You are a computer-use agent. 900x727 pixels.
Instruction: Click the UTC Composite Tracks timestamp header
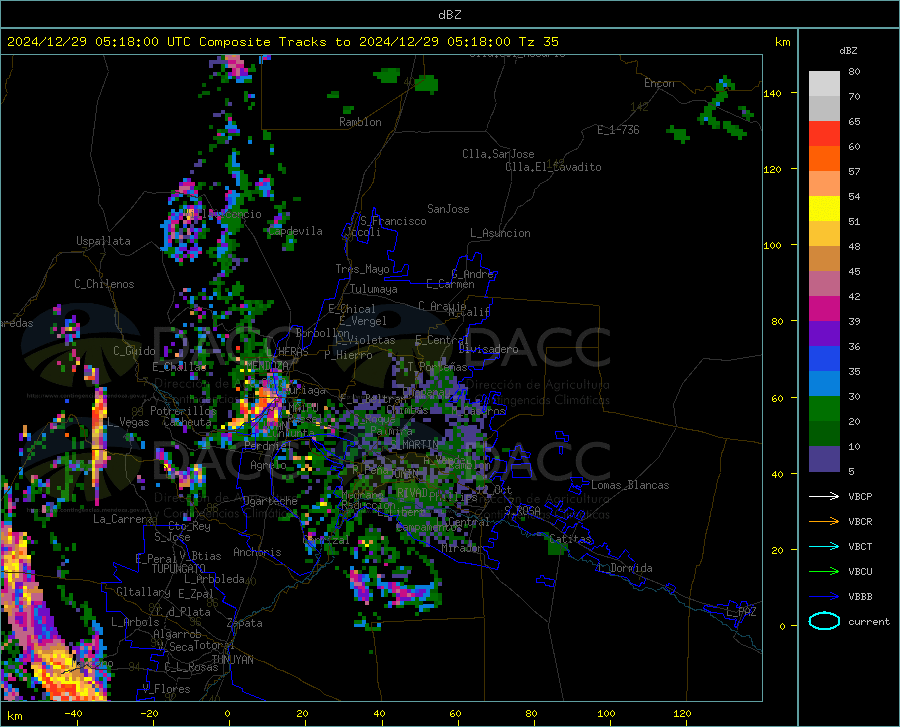pyautogui.click(x=283, y=42)
